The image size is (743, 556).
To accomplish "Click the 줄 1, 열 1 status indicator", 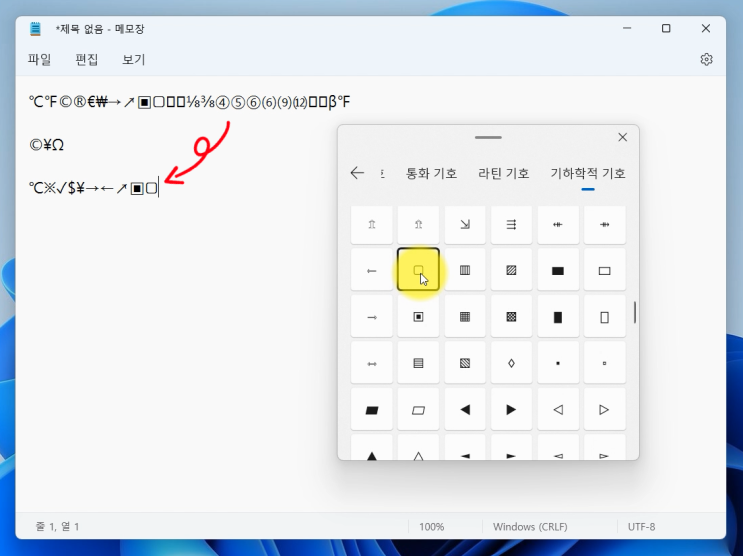I will point(57,527).
